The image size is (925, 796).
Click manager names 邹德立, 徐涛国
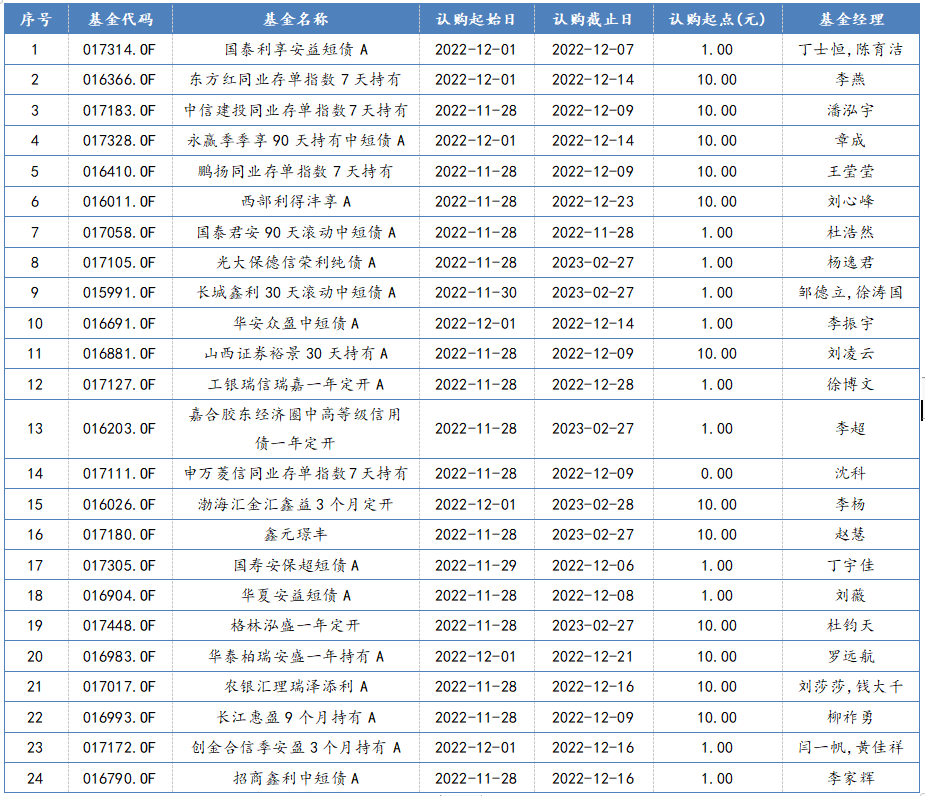click(x=851, y=293)
